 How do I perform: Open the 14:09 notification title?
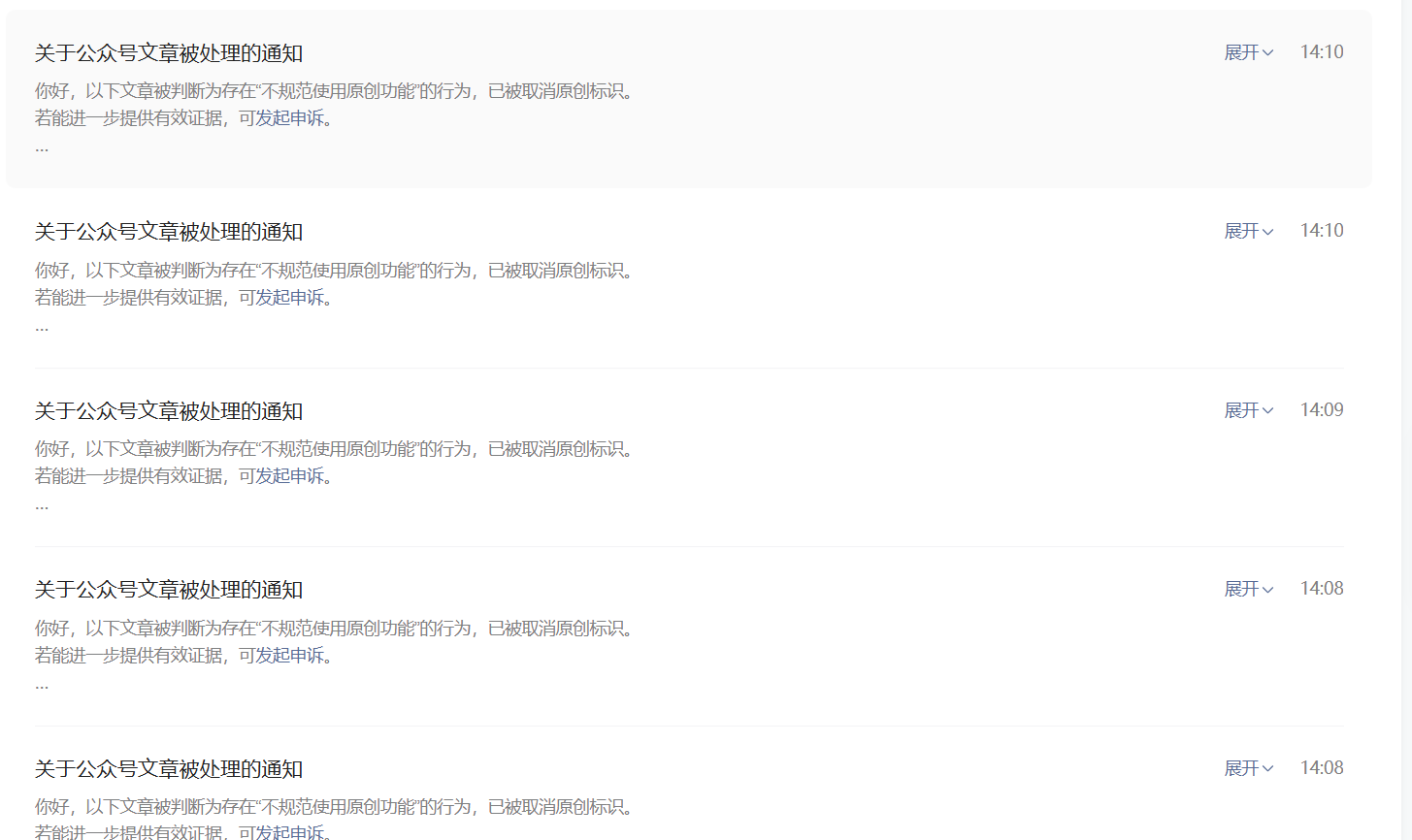[169, 411]
